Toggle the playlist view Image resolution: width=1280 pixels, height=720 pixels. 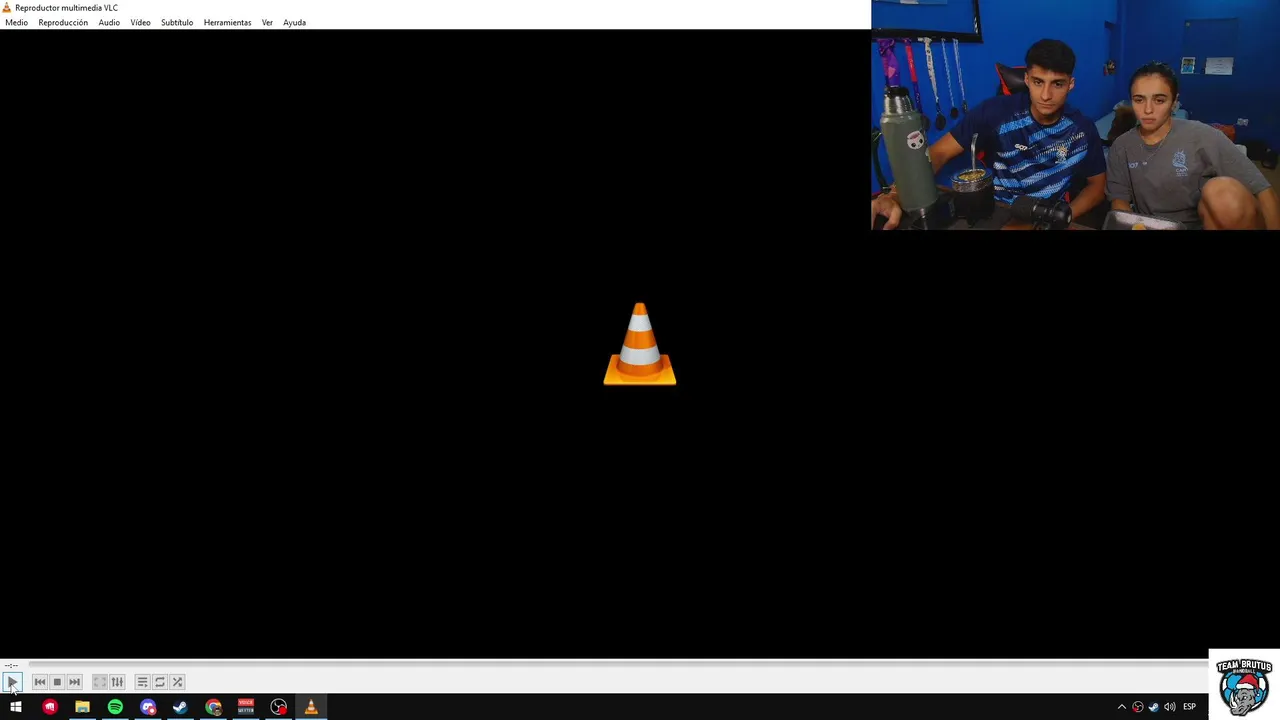click(x=142, y=682)
